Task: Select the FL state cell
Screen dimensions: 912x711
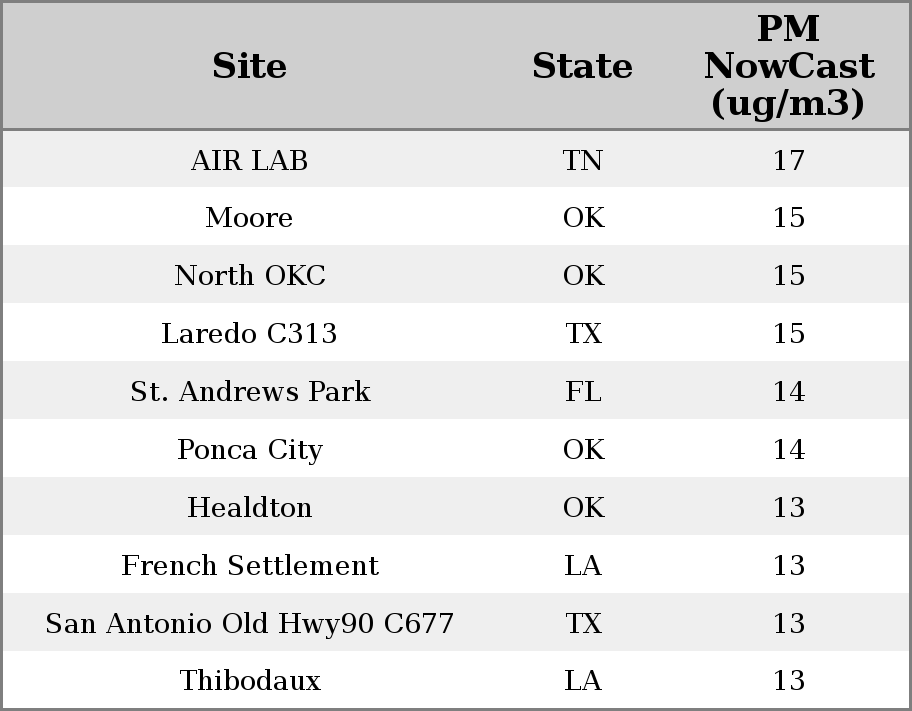Action: [583, 391]
